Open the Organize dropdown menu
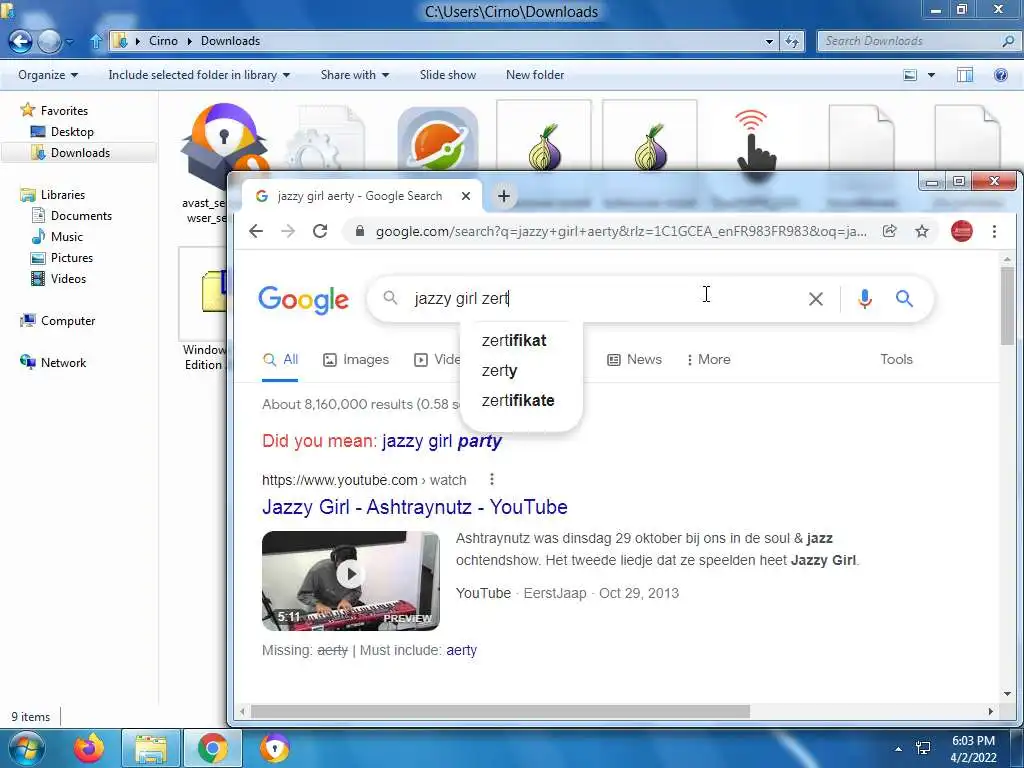This screenshot has height=768, width=1024. 48,75
